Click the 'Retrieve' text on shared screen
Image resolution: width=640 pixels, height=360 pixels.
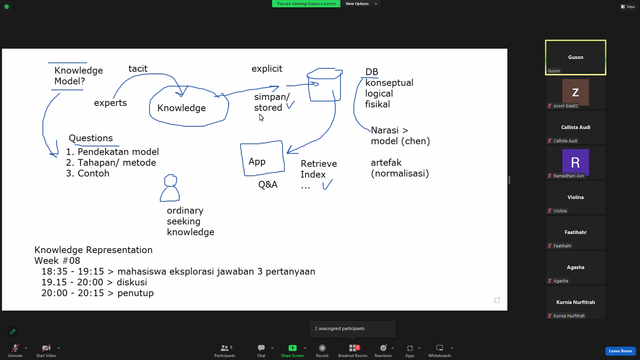(319, 164)
